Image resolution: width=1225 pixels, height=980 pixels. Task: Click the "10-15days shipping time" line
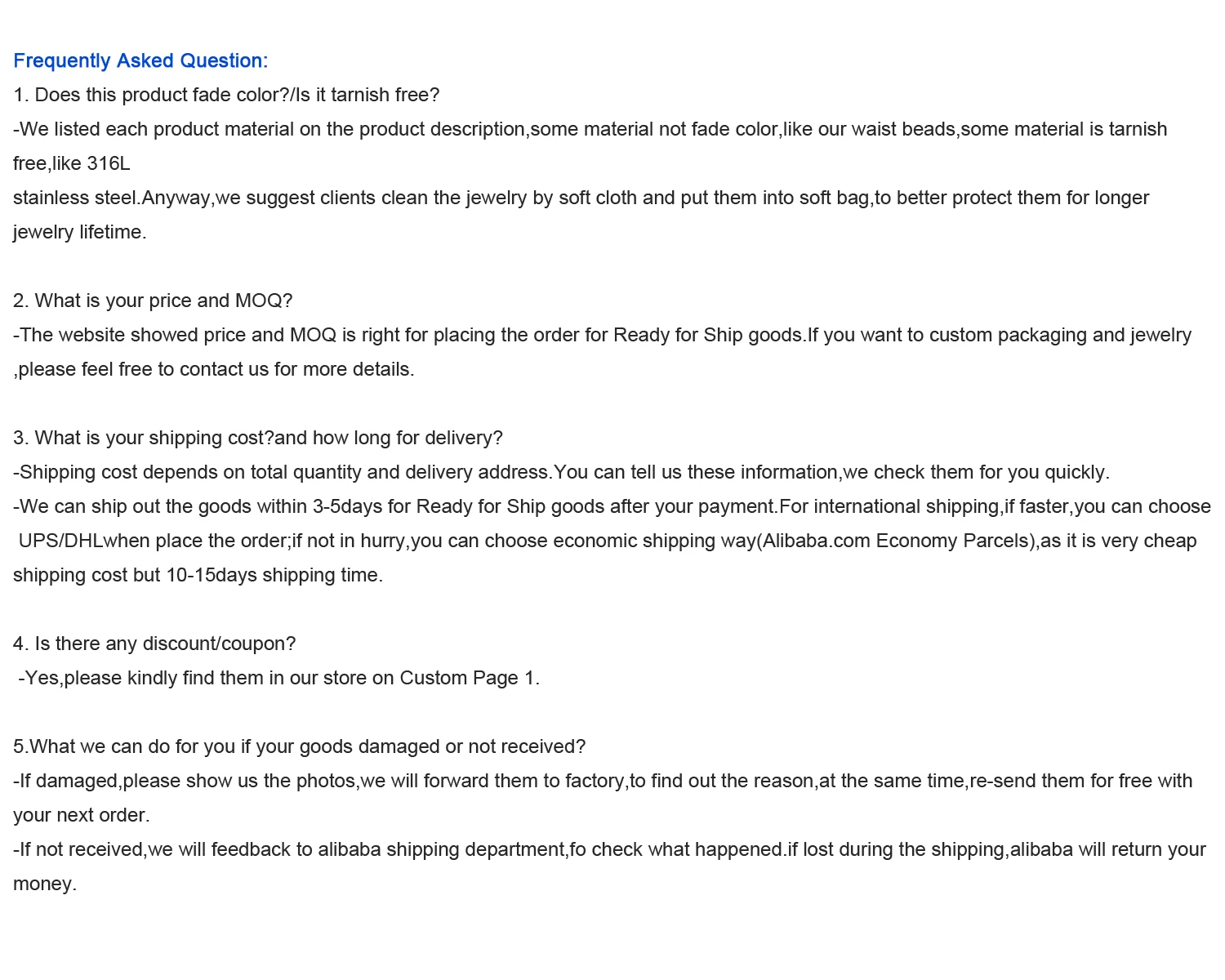pyautogui.click(x=198, y=576)
